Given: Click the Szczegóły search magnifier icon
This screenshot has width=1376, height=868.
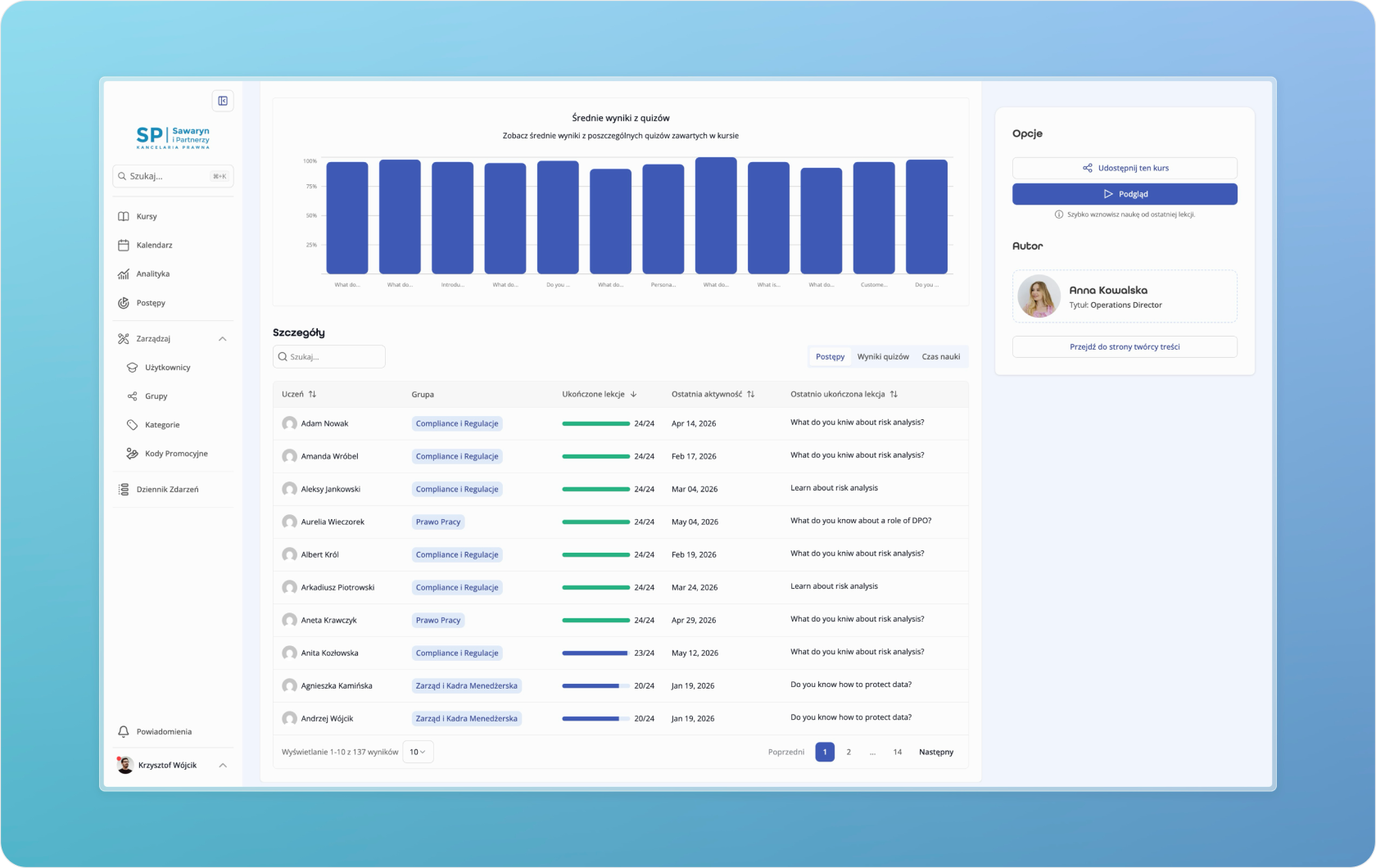Looking at the screenshot, I should coord(283,357).
